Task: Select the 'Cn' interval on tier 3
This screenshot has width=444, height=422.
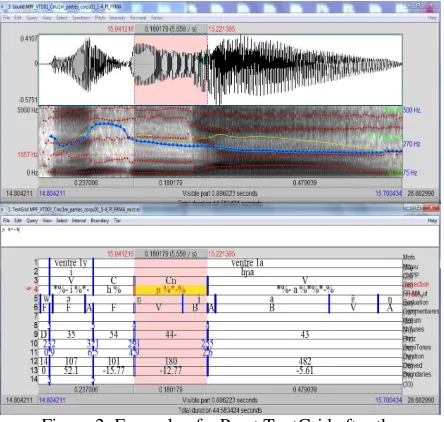Action: 171,281
